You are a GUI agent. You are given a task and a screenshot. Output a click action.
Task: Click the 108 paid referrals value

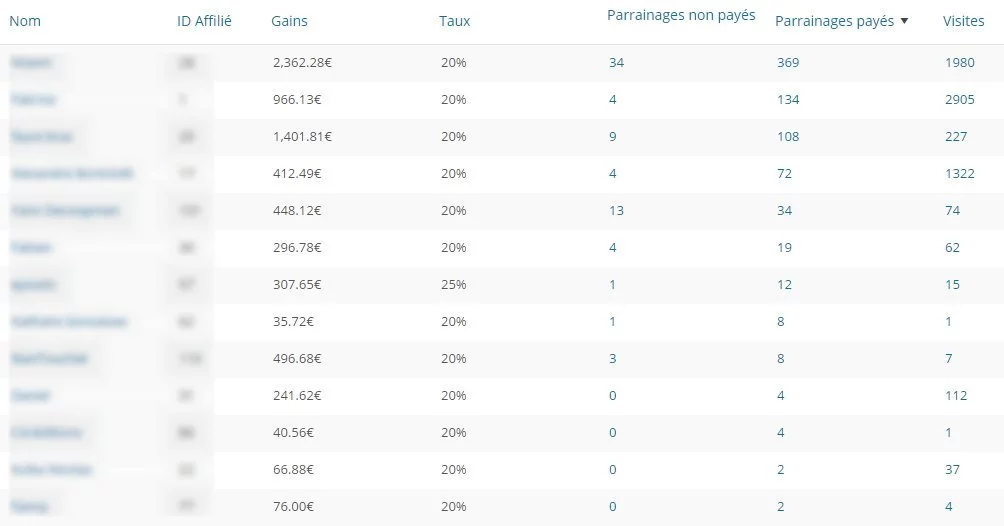788,137
